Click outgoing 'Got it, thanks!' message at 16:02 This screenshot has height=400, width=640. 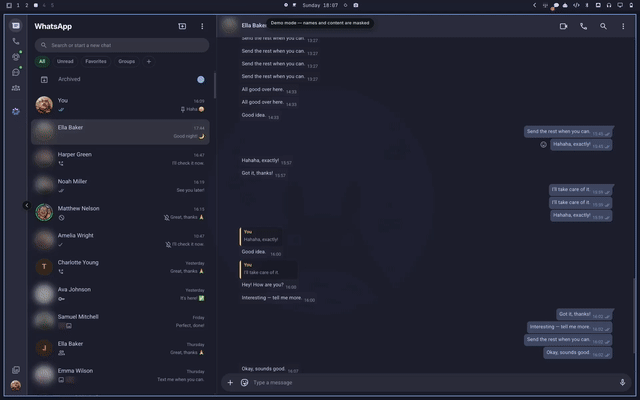[584, 314]
